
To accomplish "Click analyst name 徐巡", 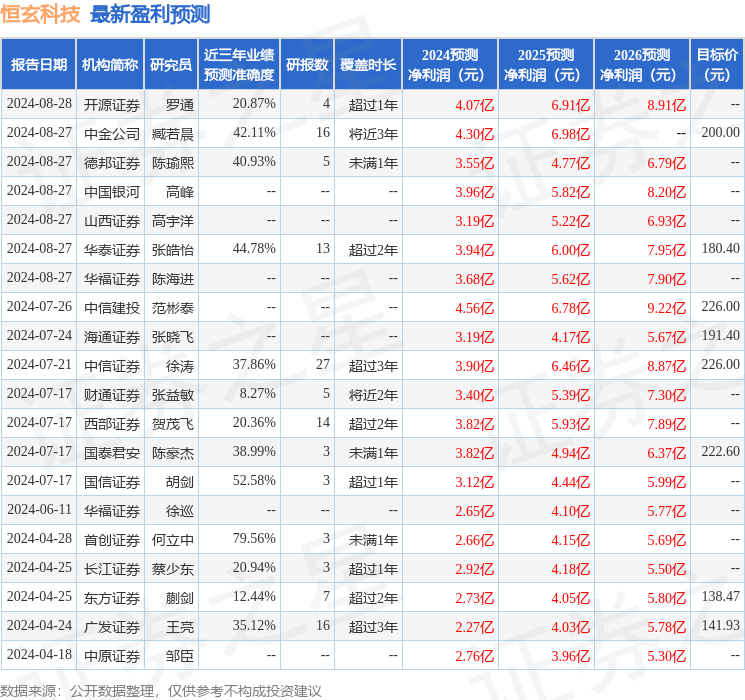I will tap(180, 510).
